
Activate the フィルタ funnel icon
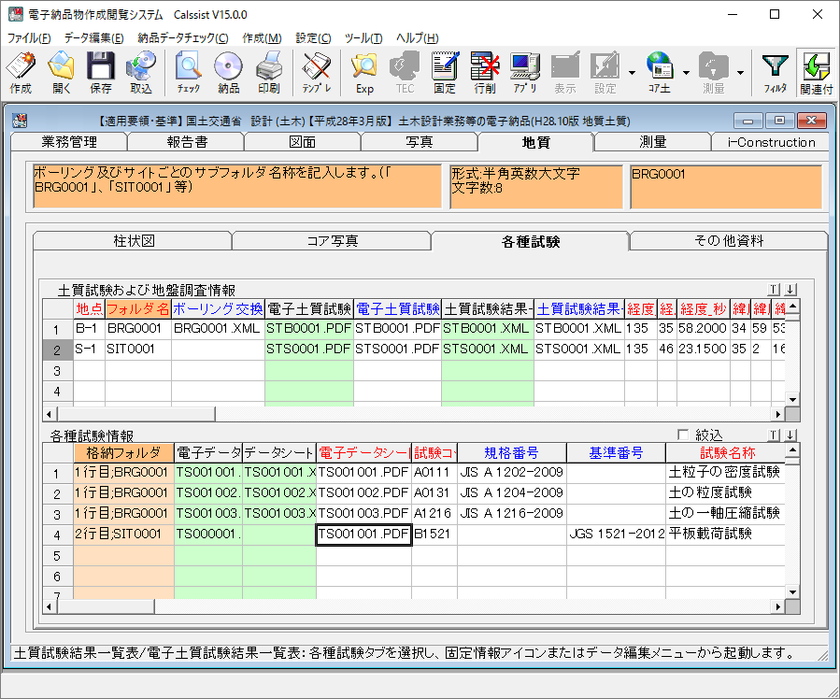(x=775, y=72)
